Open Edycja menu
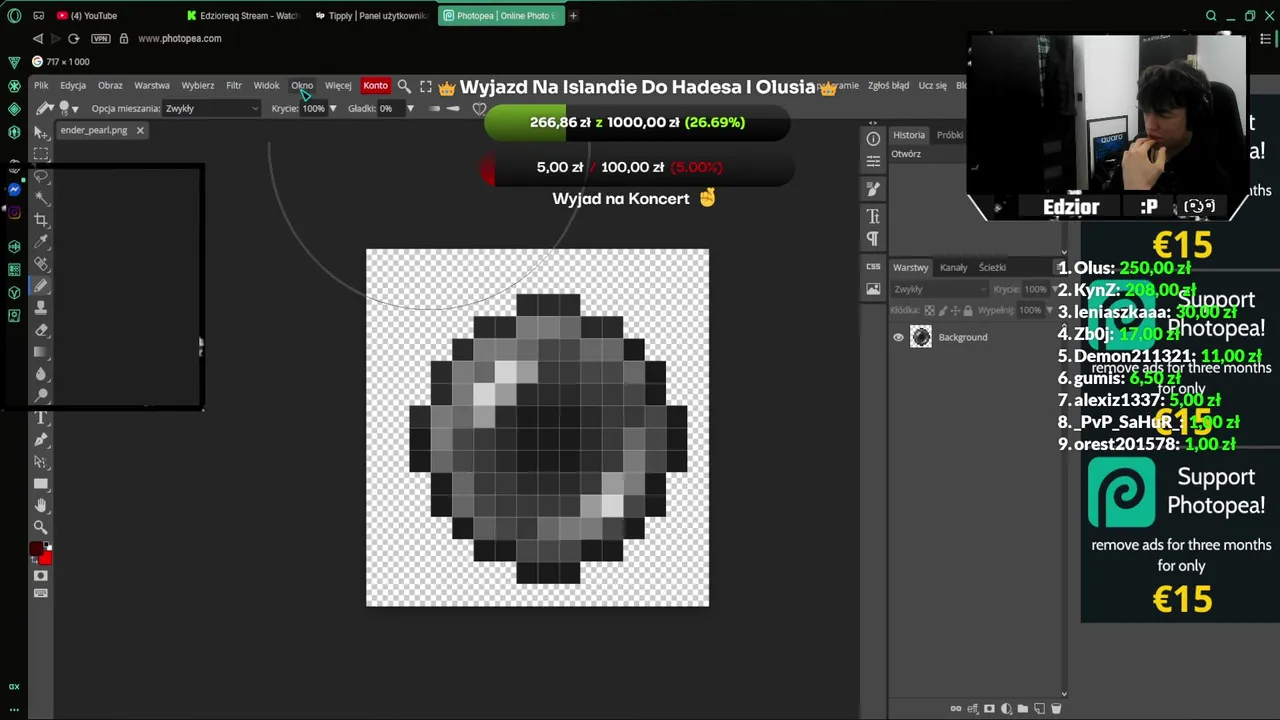1280x720 pixels. click(73, 86)
